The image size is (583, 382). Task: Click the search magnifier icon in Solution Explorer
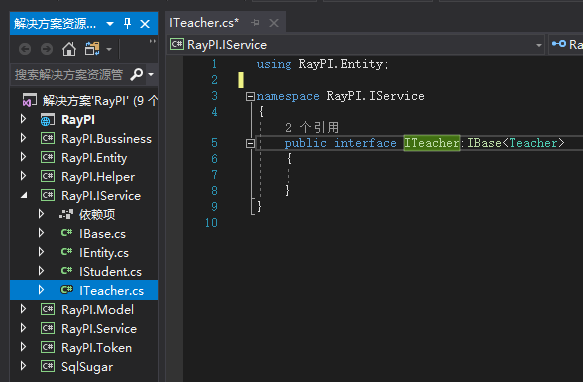tap(136, 74)
